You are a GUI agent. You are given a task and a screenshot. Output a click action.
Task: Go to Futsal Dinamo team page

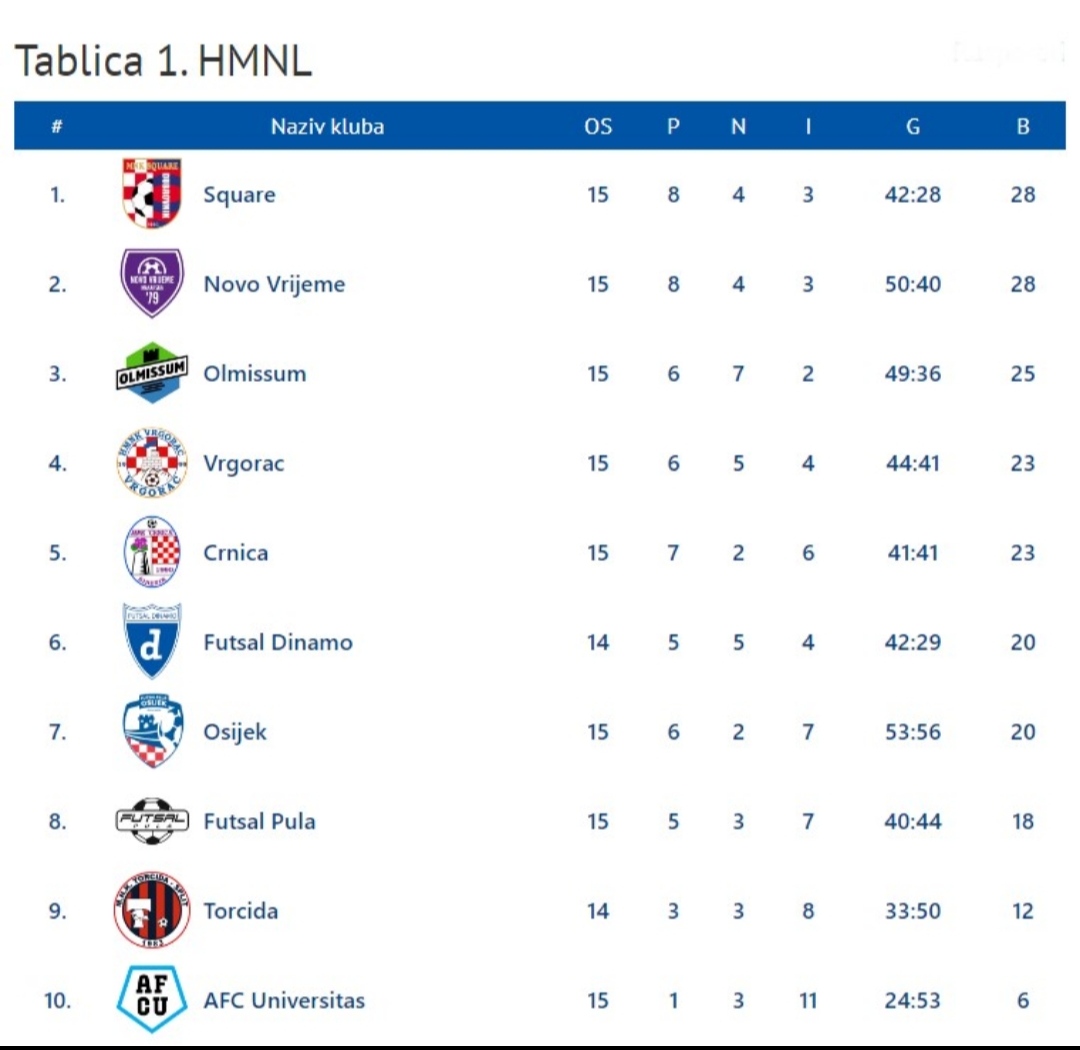pyautogui.click(x=278, y=642)
